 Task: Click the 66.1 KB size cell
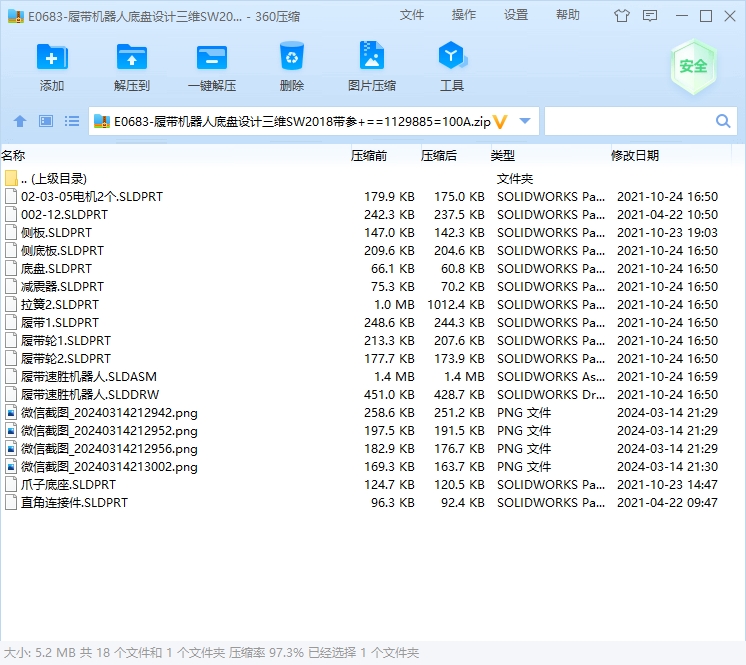coord(393,268)
